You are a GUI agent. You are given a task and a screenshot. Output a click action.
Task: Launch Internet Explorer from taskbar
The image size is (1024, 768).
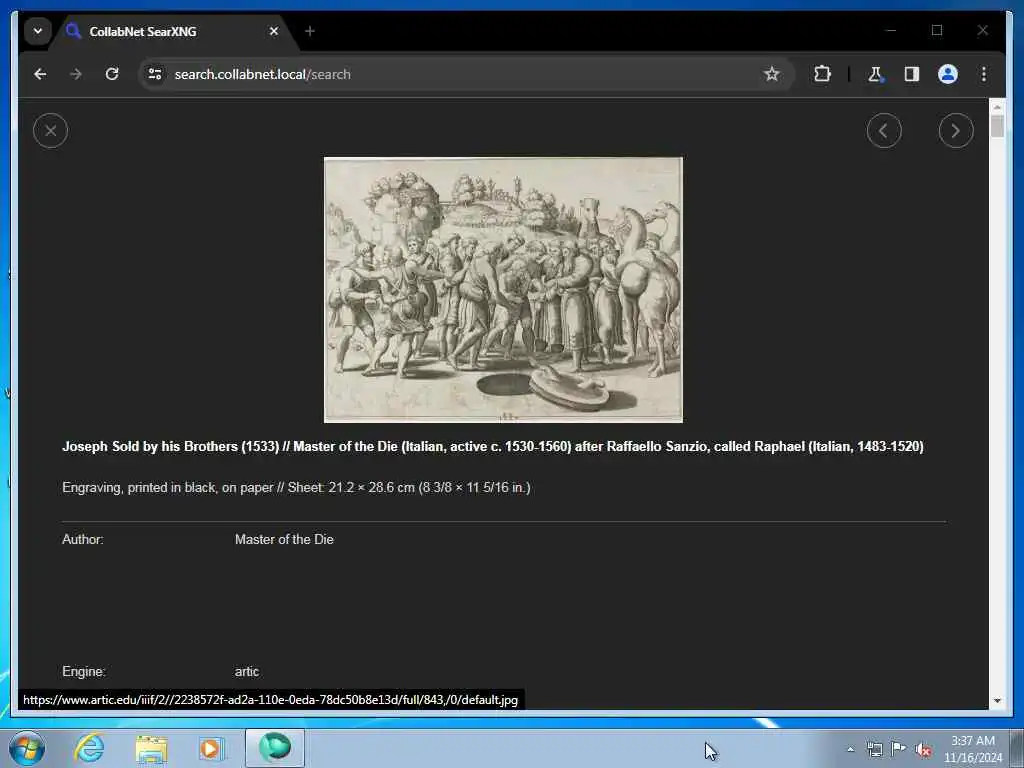point(89,748)
